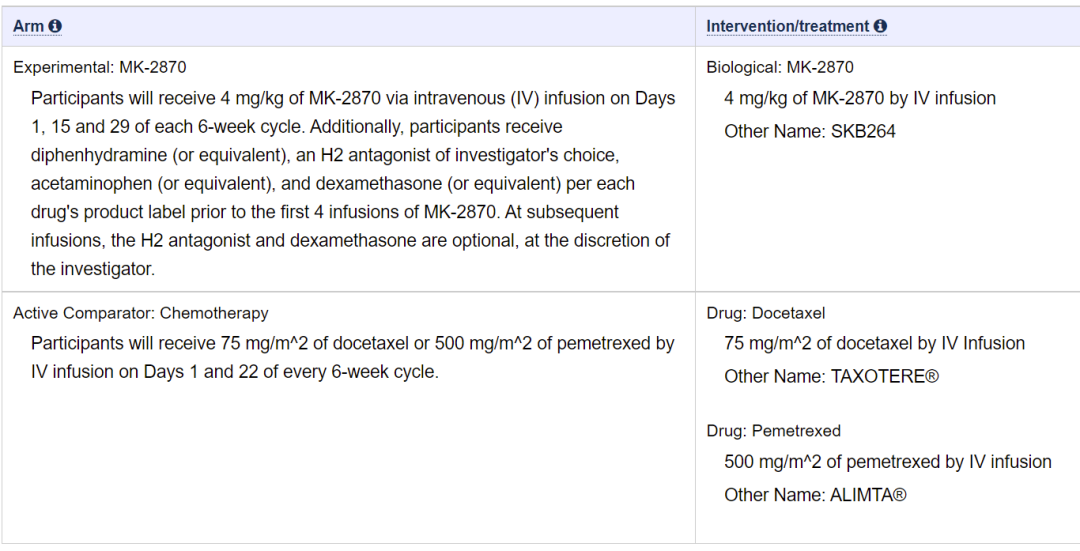1080x551 pixels.
Task: Click the Intervention/treatment column header link
Action: click(x=788, y=26)
